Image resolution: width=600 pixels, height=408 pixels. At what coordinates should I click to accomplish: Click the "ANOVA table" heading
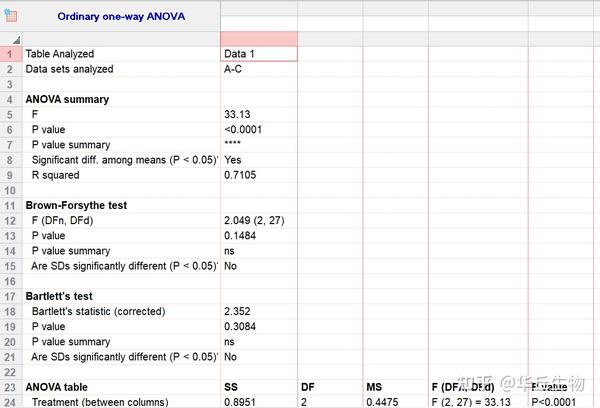pos(57,387)
